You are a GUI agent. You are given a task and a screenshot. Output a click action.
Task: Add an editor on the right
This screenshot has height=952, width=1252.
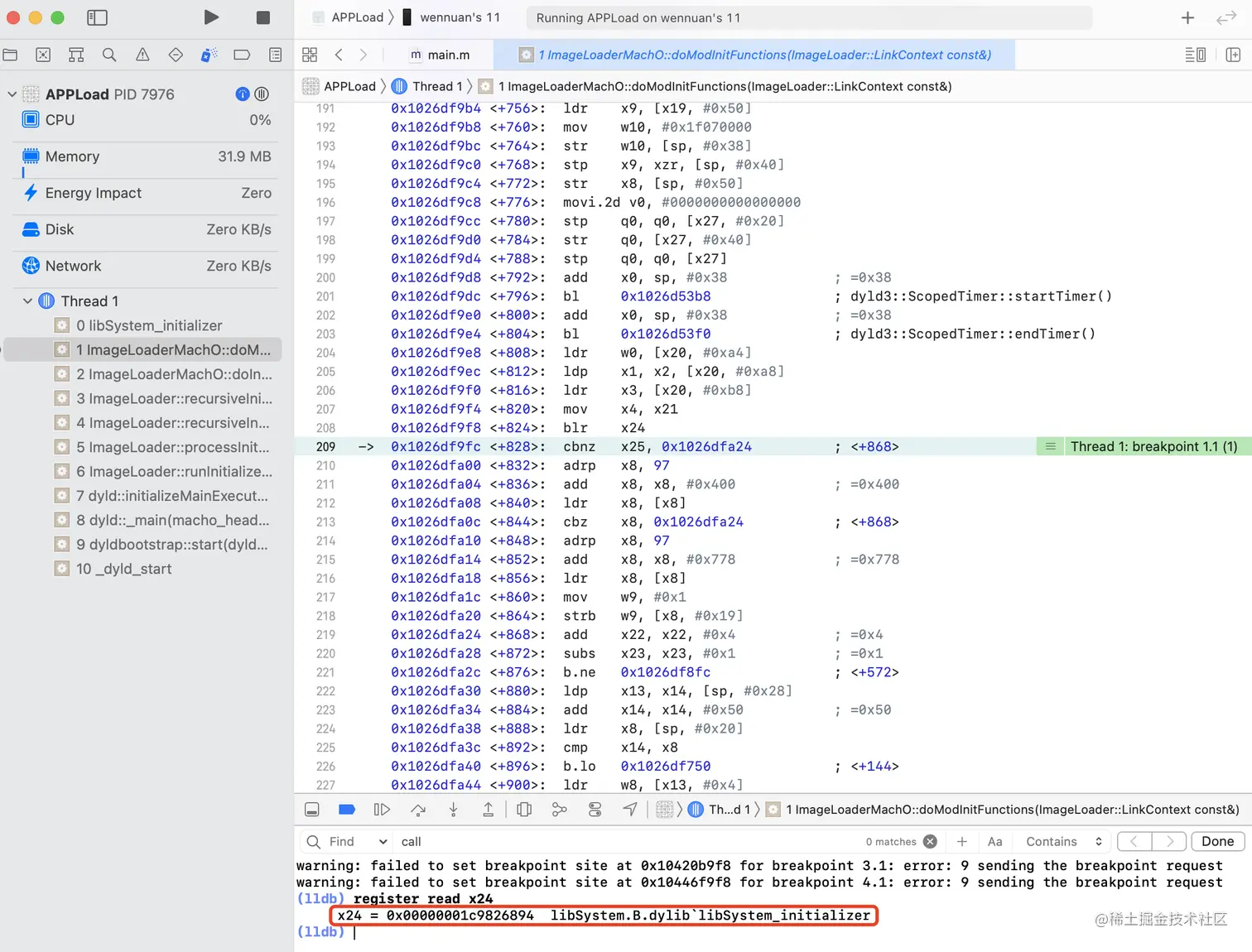coord(1233,55)
